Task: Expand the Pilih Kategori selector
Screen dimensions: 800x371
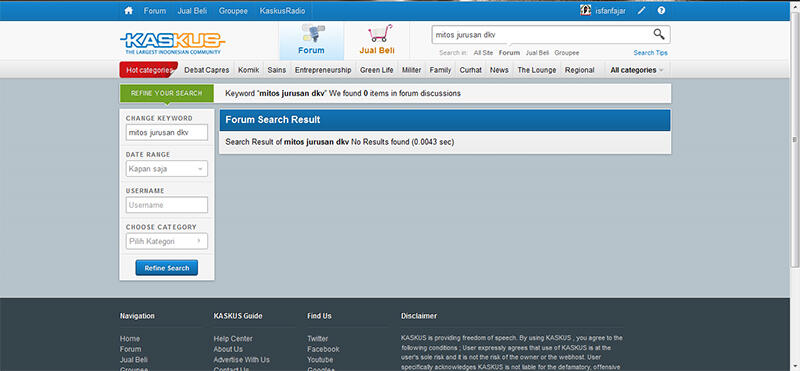Action: [x=167, y=241]
